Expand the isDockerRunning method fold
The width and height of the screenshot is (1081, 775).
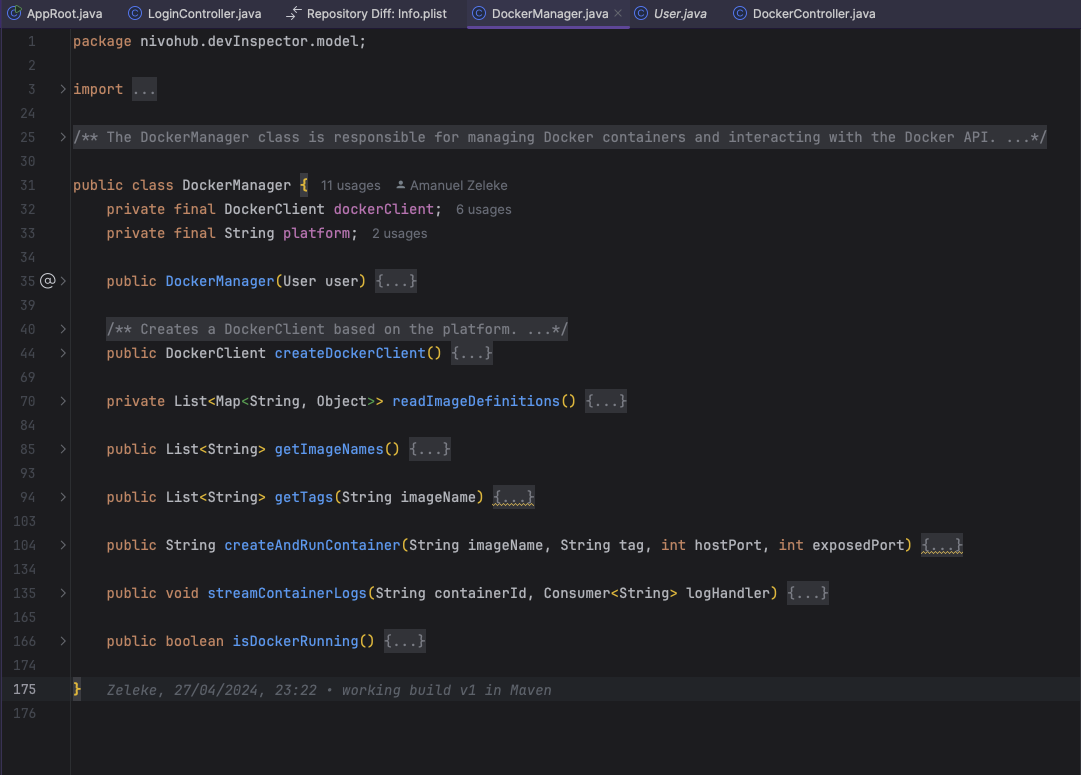click(x=62, y=641)
